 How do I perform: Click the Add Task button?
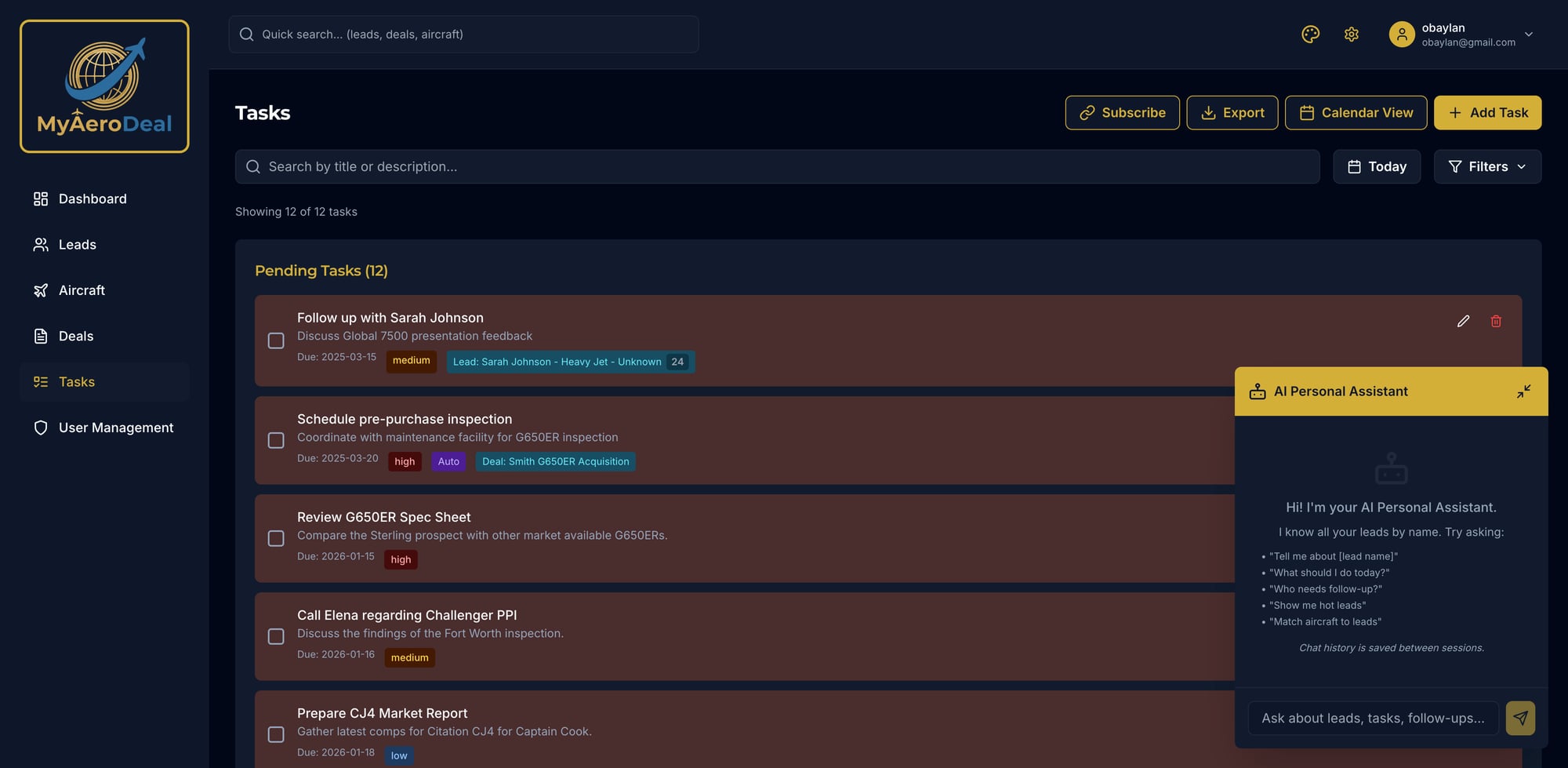click(1487, 112)
